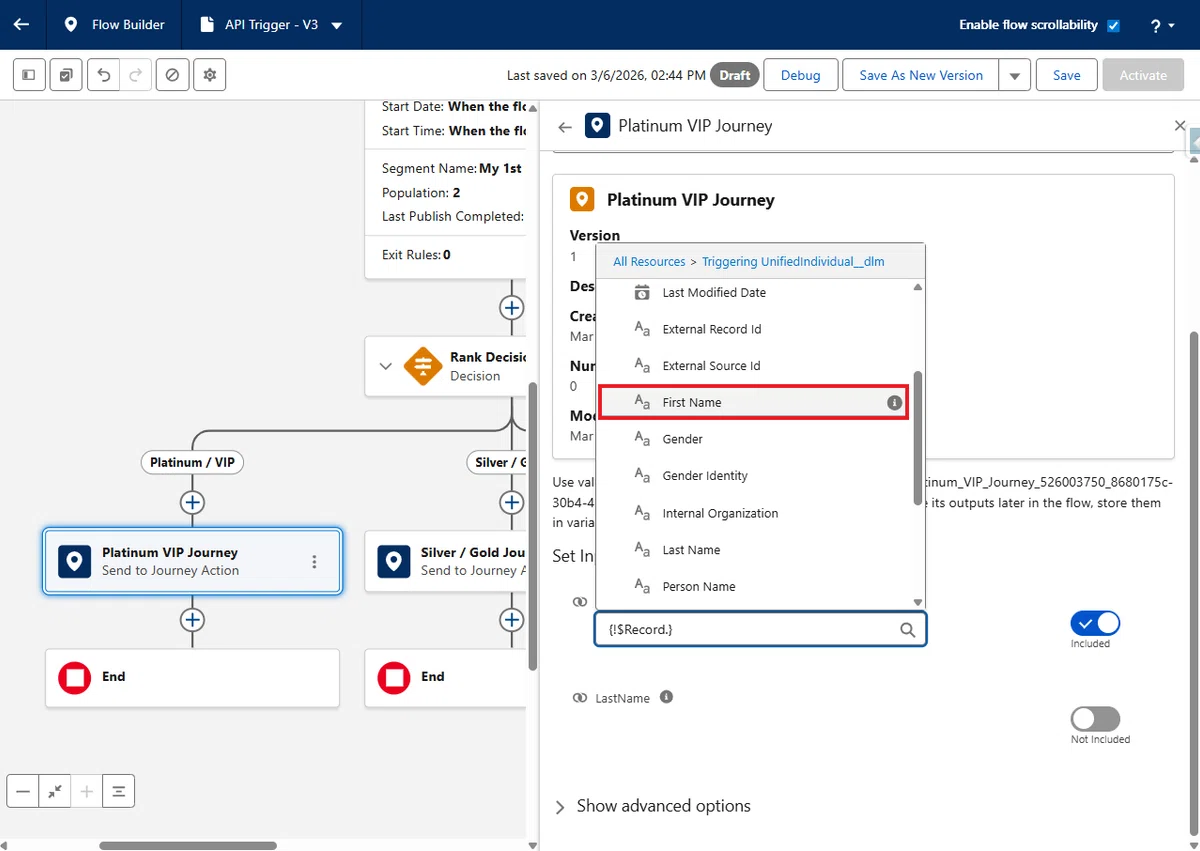Add element above Rank Decision
Image resolution: width=1200 pixels, height=851 pixels.
coord(512,307)
